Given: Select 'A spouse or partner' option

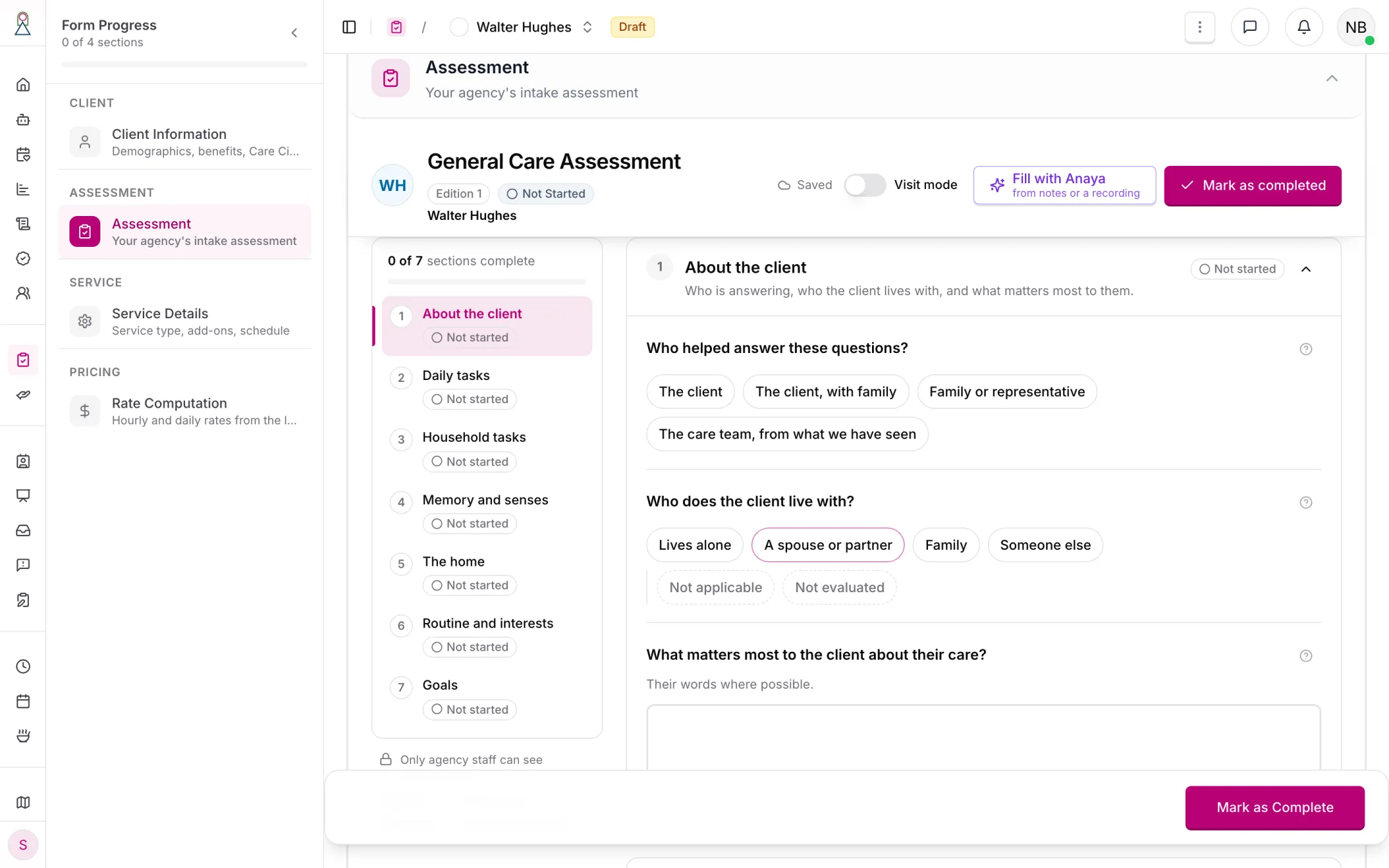Looking at the screenshot, I should [828, 545].
